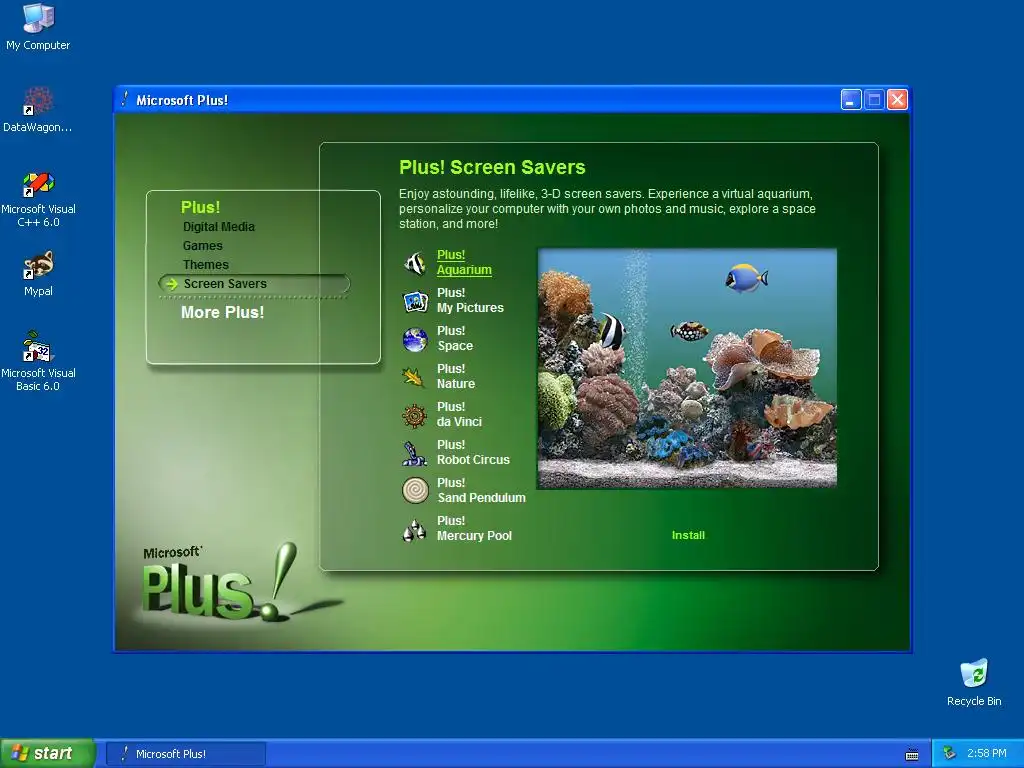Click the system tray icon beside the clock
Screen dimensions: 1024x768
(949, 753)
